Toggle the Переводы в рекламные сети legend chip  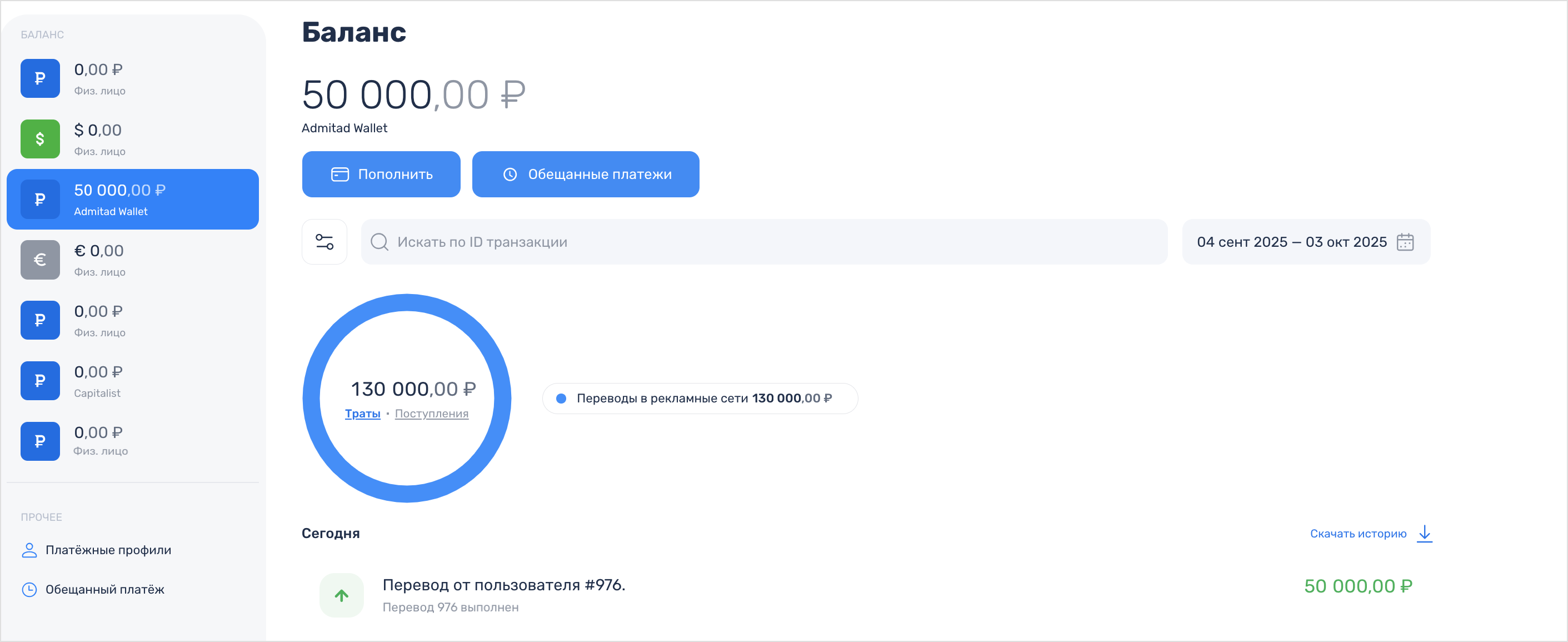[700, 399]
